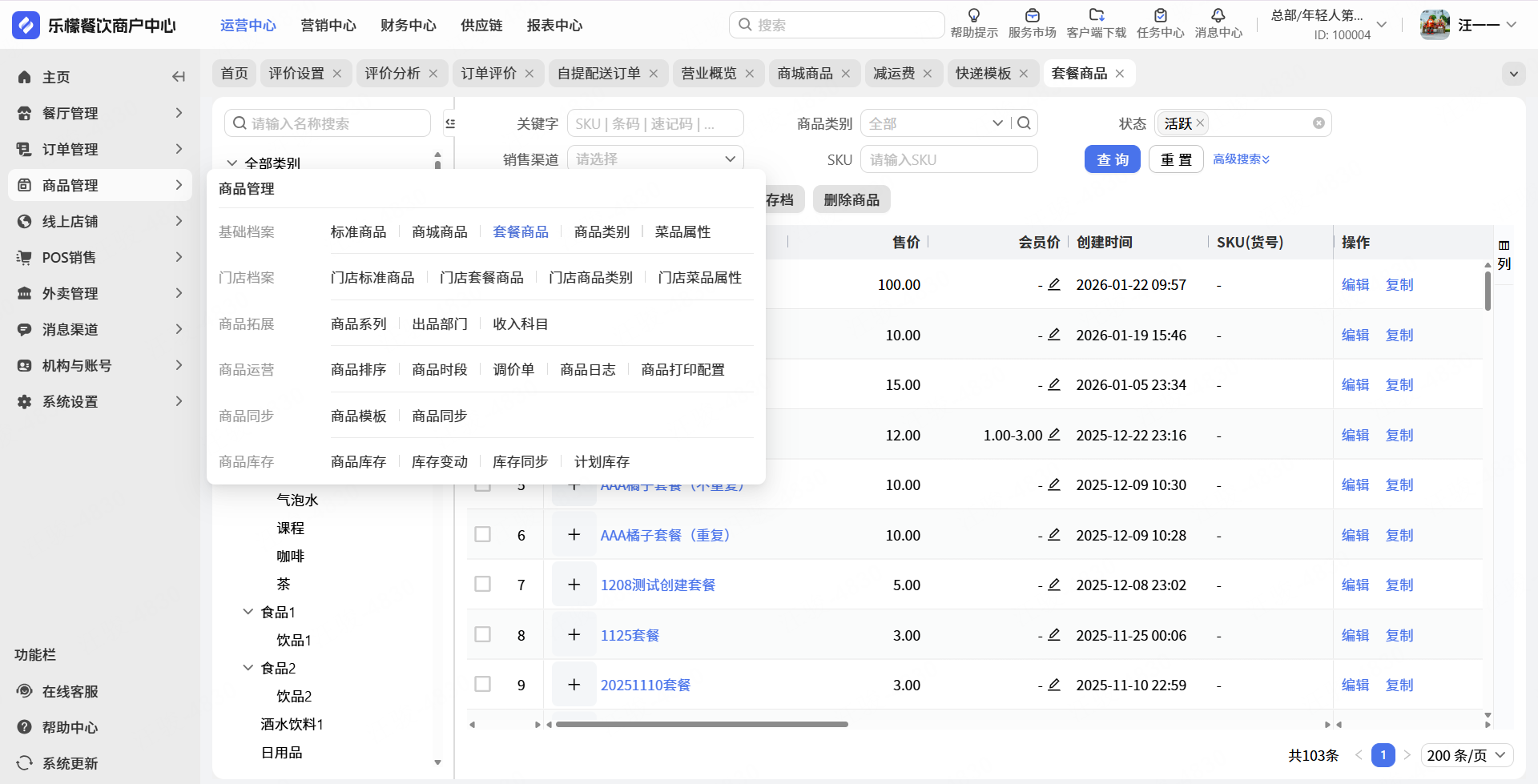The width and height of the screenshot is (1538, 784).
Task: Open the 1208测试创建套餐 product link
Action: coord(658,585)
